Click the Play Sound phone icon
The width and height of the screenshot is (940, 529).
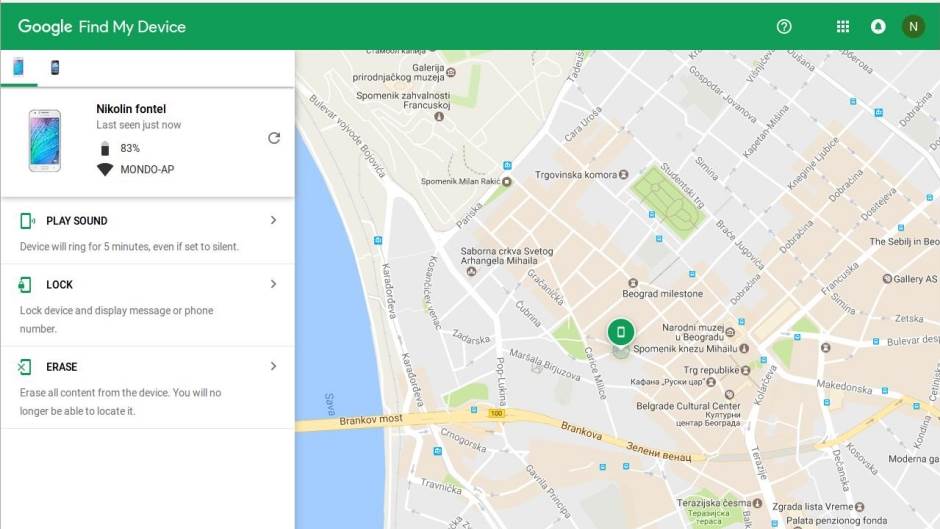tap(26, 221)
